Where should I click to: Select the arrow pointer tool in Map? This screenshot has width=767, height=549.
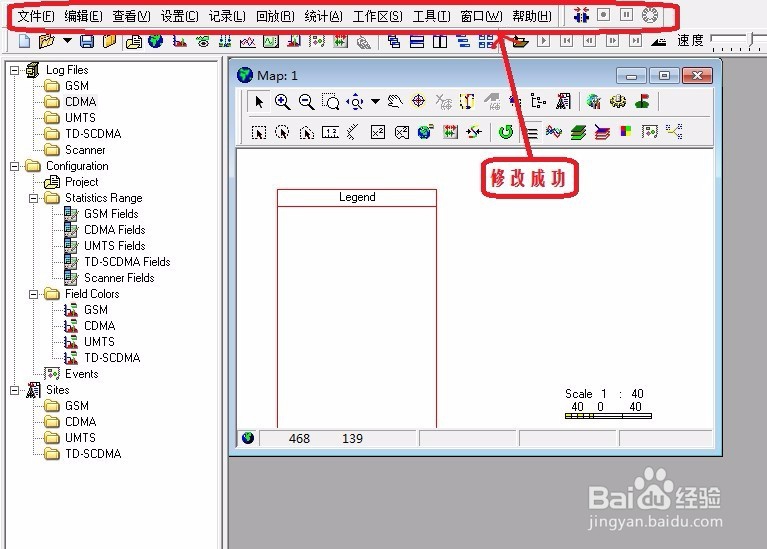[259, 102]
